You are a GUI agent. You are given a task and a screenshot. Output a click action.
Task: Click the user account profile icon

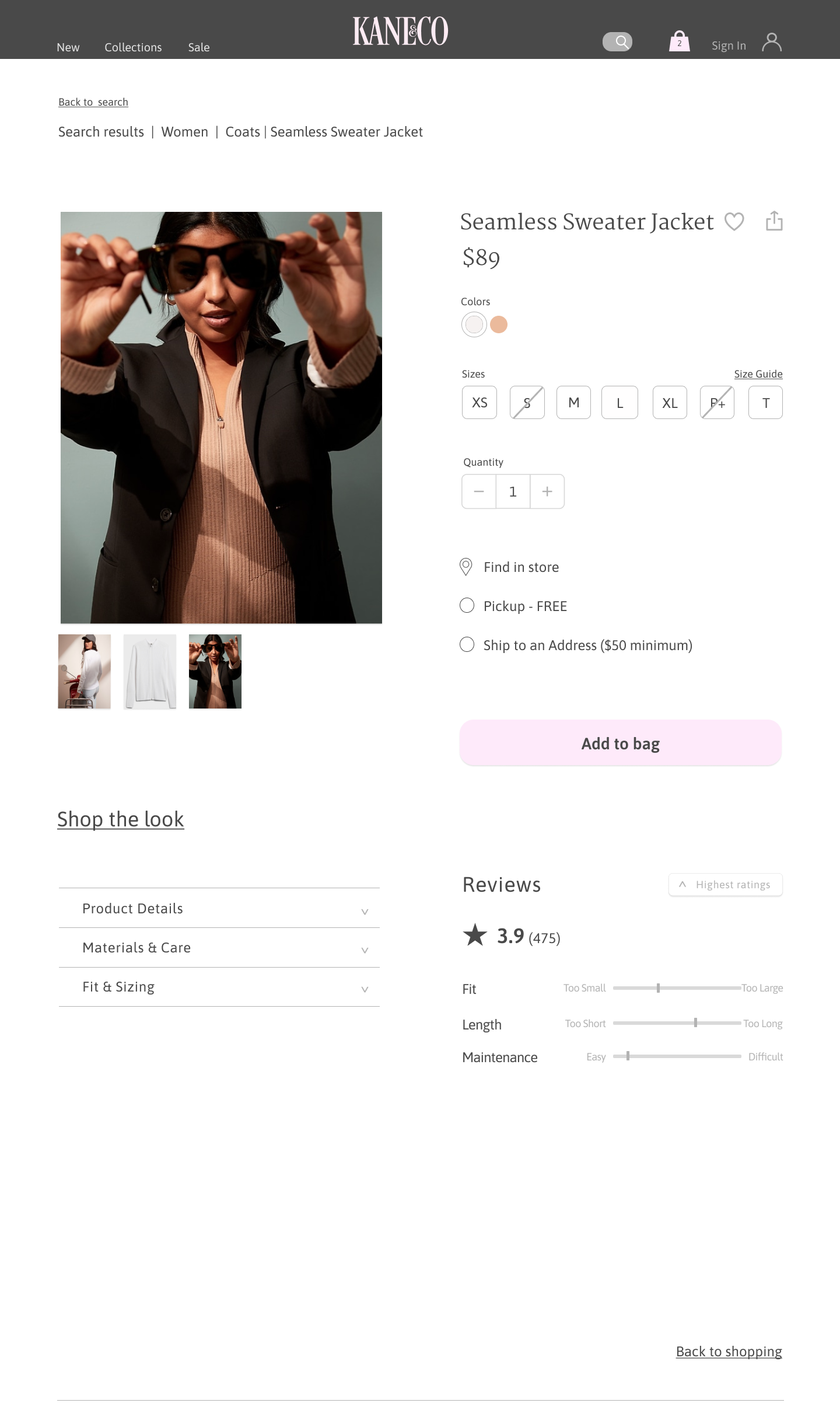click(771, 43)
